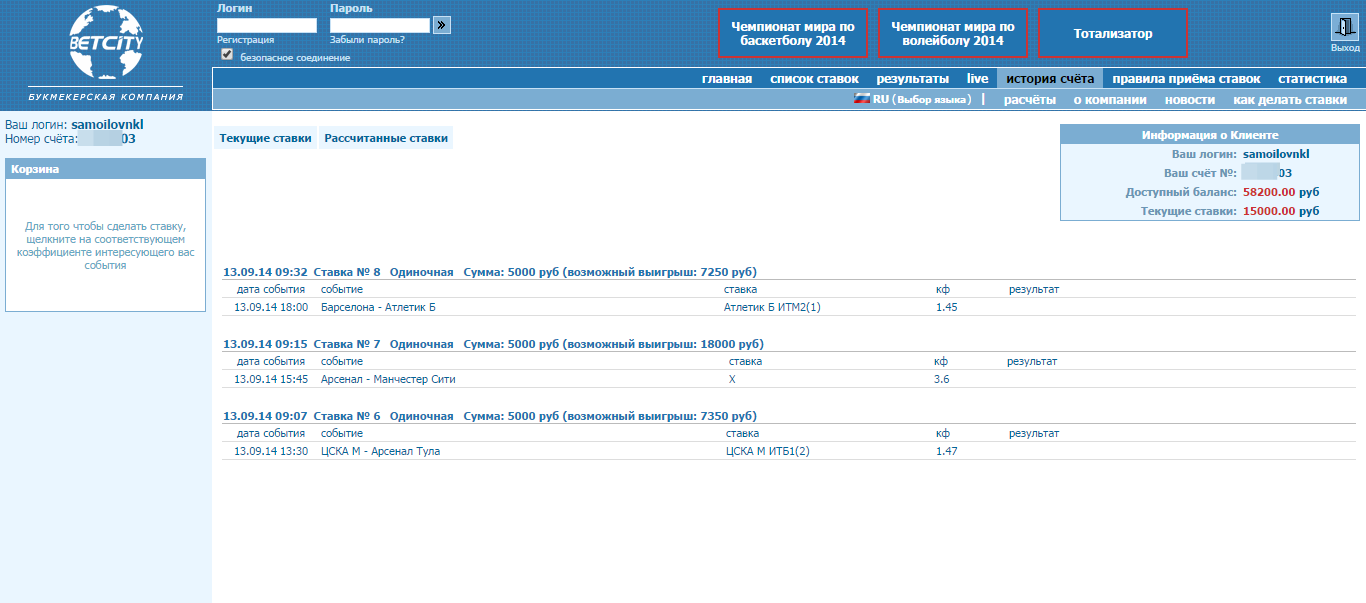Focus the Пароль input field

coord(380,26)
